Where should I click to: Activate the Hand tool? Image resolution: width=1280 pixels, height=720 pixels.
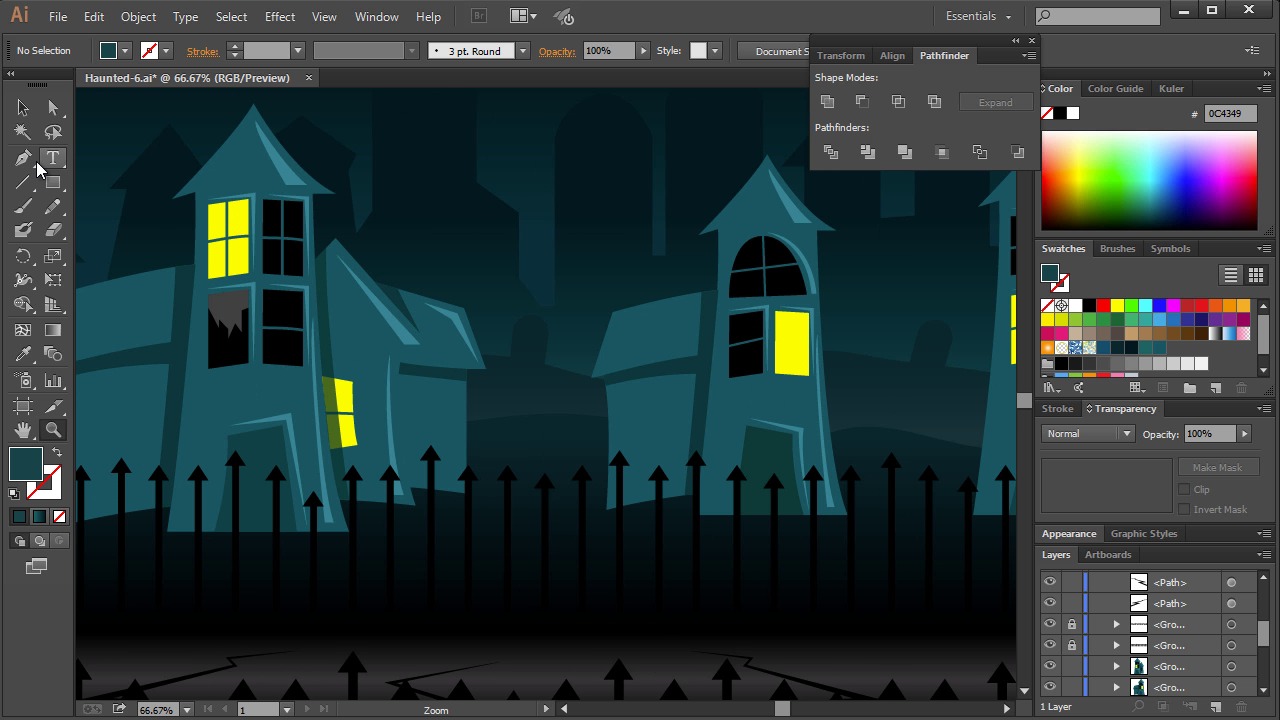[x=23, y=430]
